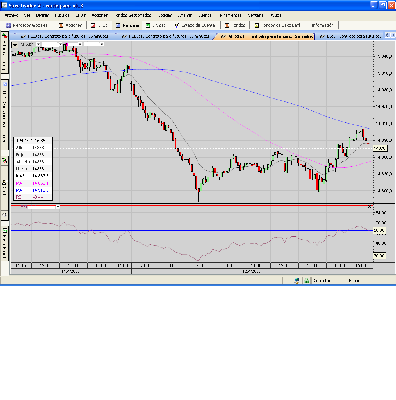Select the blue horizontal level line in the indicator panel
The image size is (396, 400).
192,230
